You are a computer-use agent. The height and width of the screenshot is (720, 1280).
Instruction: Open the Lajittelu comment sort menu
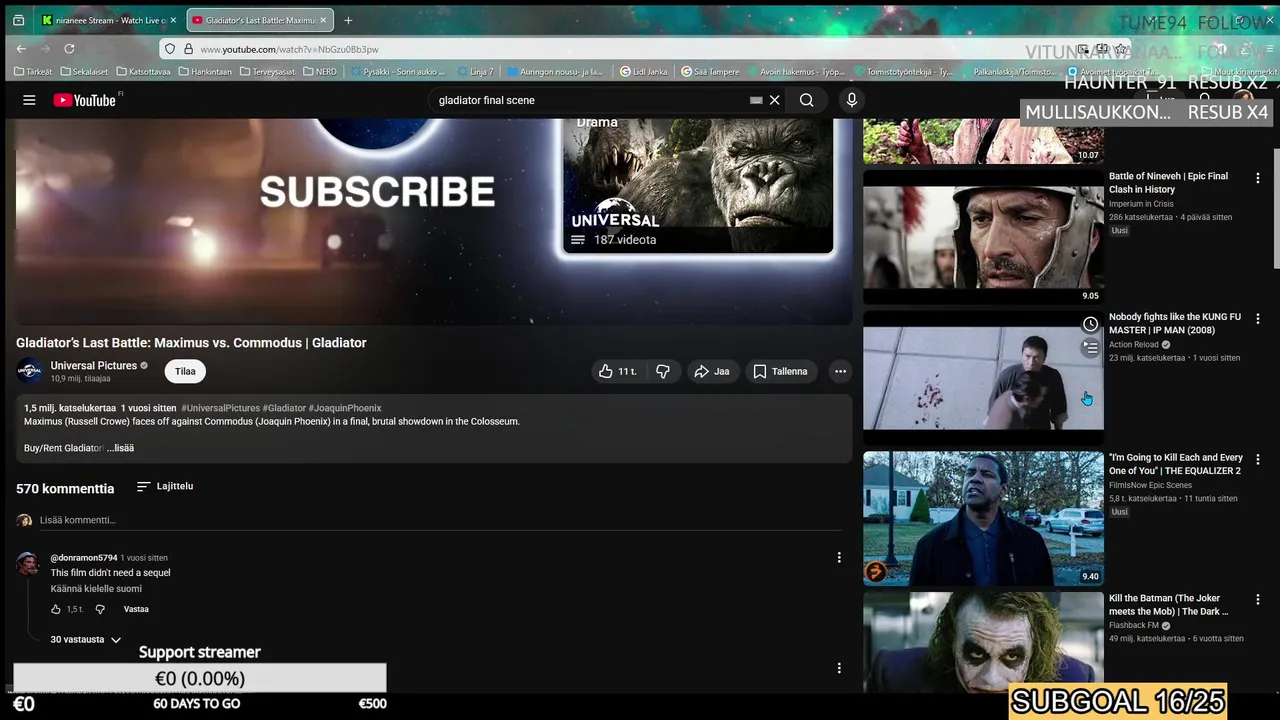pos(165,486)
